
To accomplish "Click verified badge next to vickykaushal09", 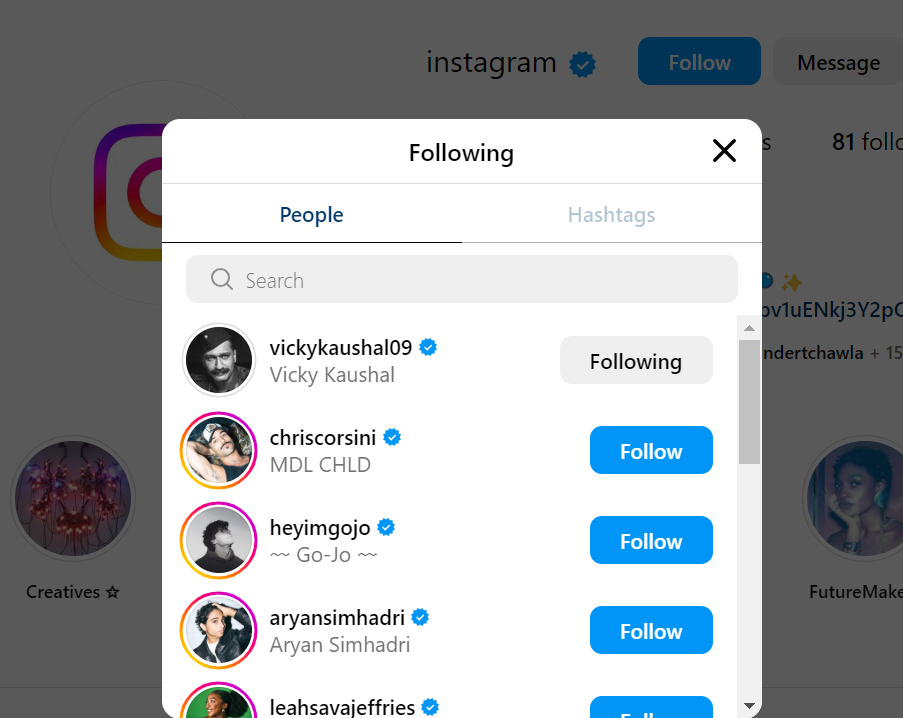I will [x=429, y=347].
